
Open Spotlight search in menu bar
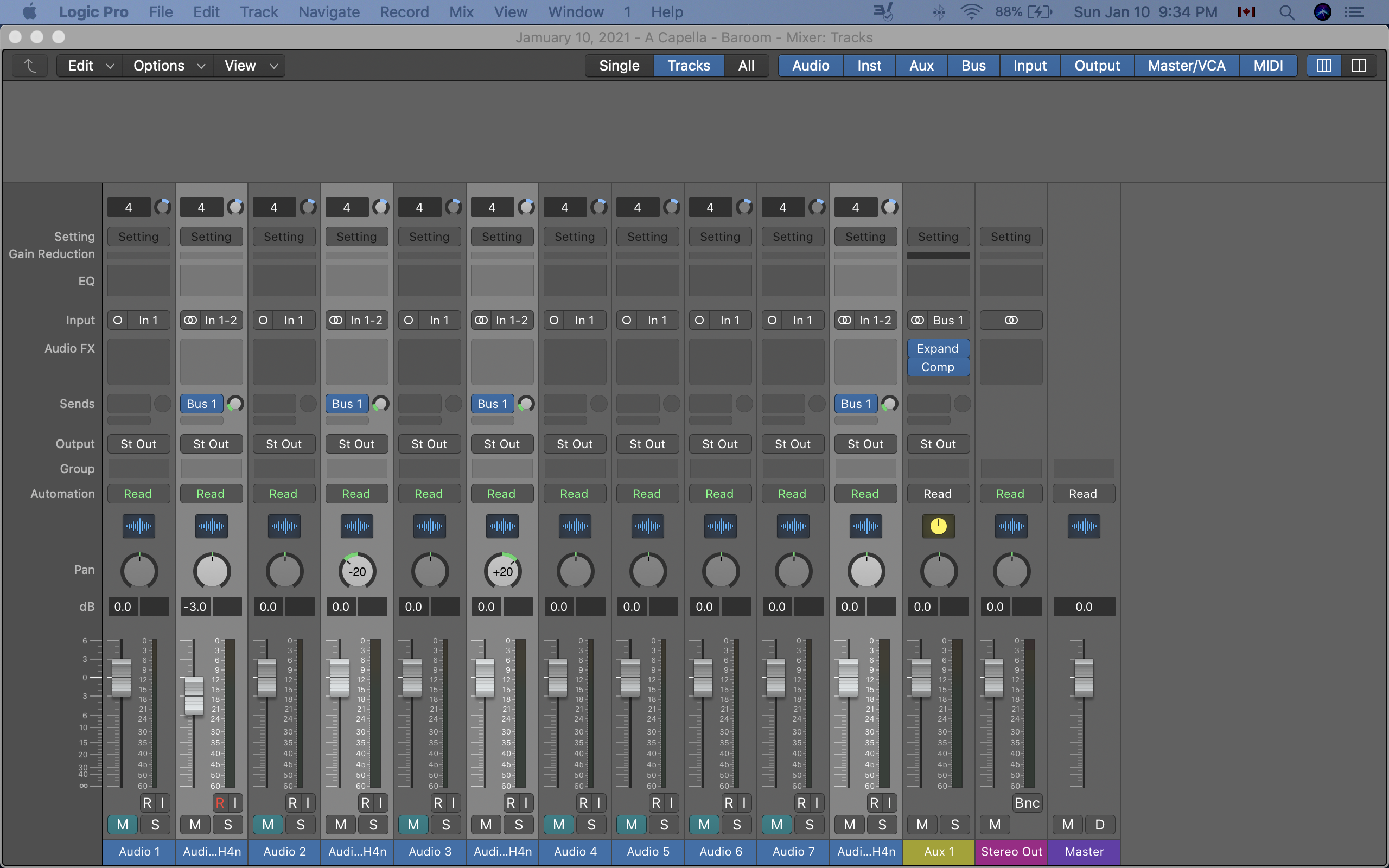click(1287, 12)
